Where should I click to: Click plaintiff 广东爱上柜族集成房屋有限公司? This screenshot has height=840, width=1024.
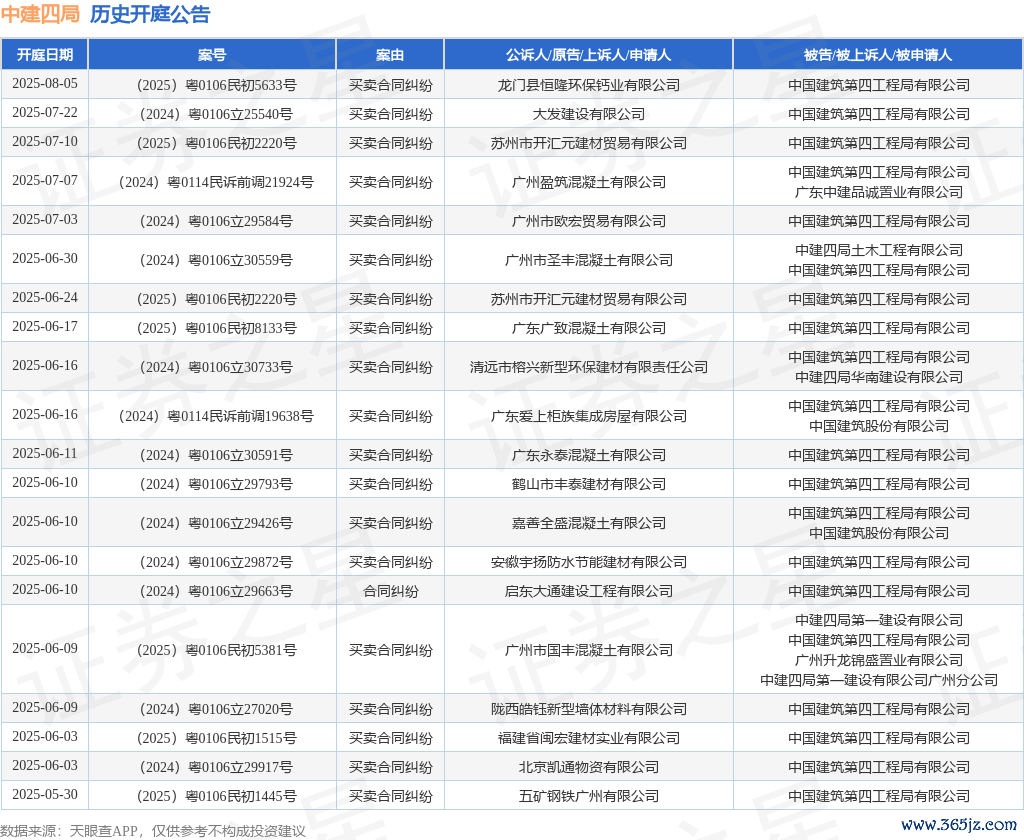(x=588, y=416)
